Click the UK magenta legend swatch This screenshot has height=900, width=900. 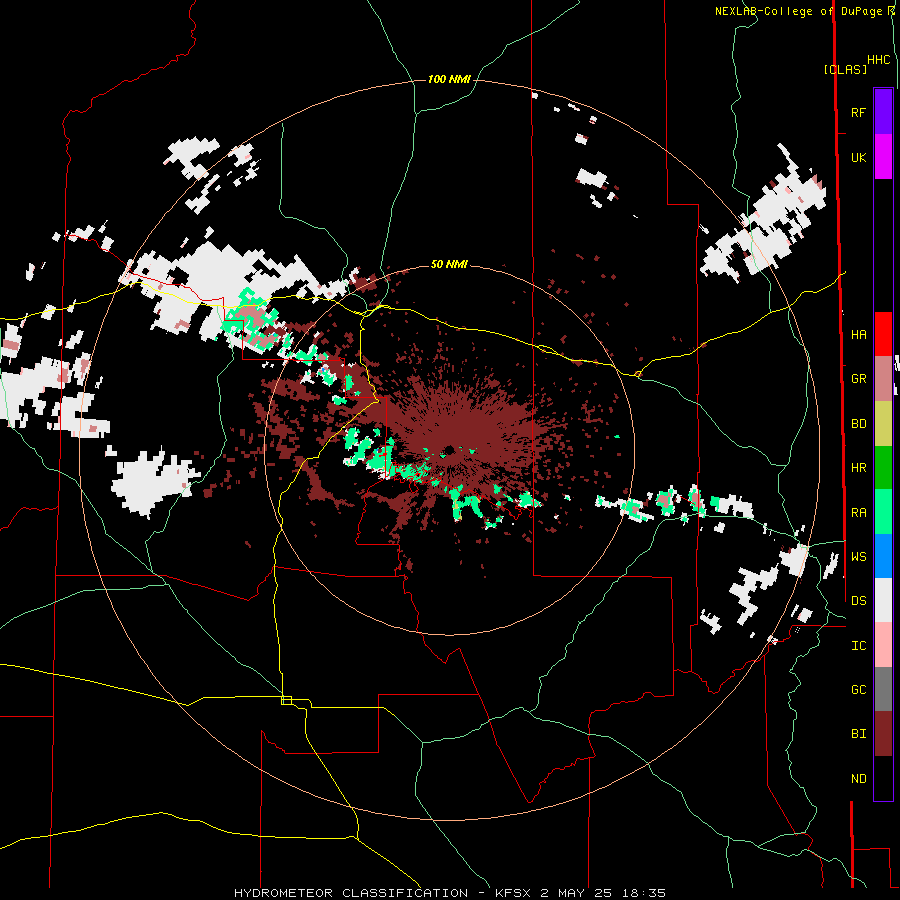tap(883, 157)
